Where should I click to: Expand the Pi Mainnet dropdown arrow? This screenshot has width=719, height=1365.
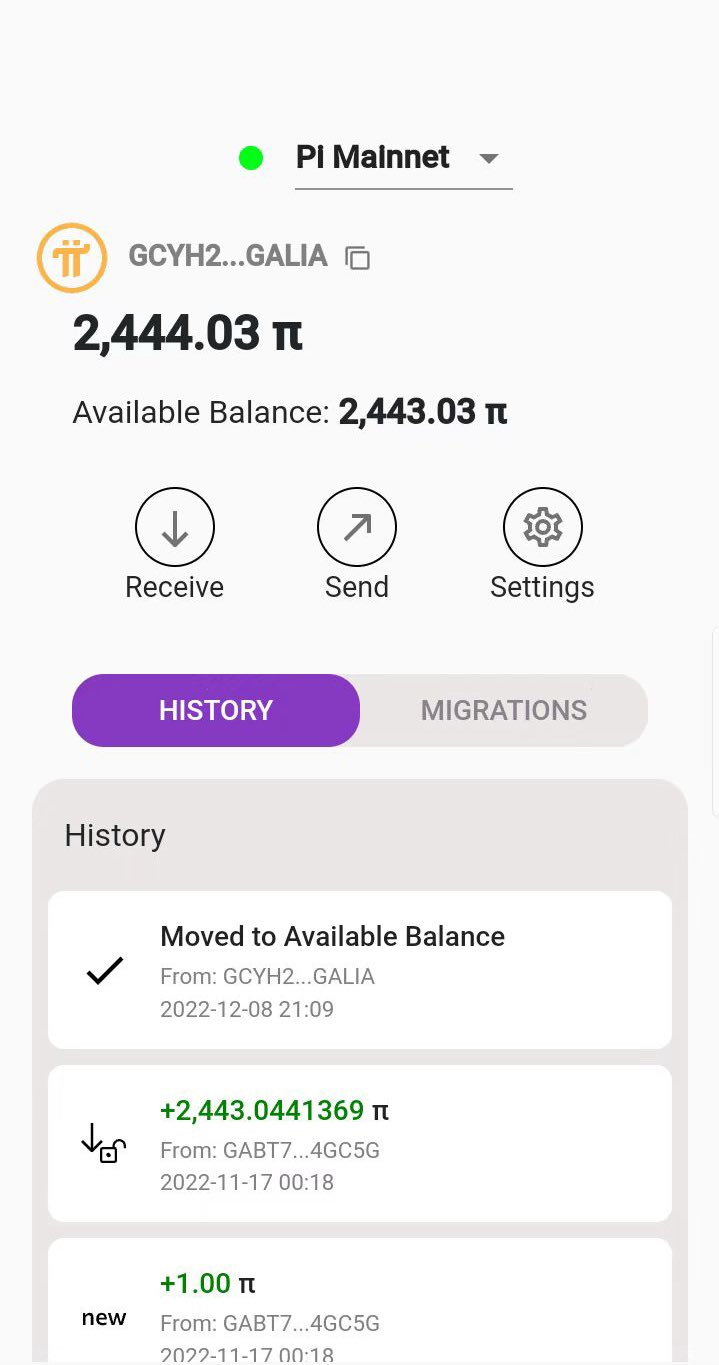[488, 158]
